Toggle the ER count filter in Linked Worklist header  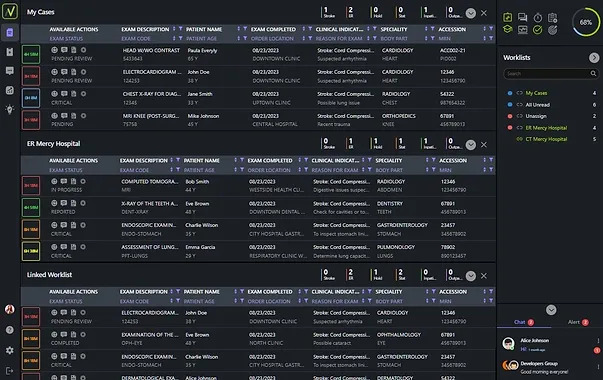(350, 275)
